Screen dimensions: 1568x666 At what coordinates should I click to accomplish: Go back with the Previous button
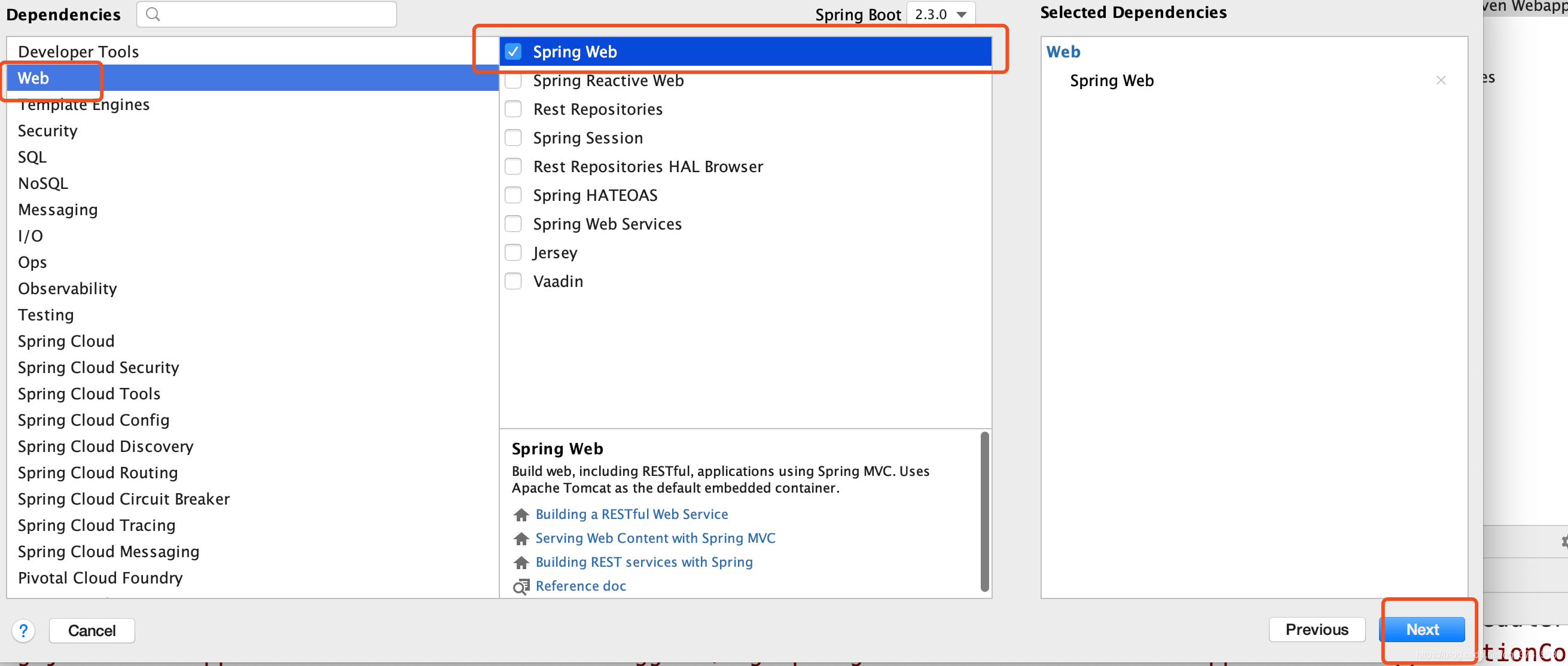1316,629
